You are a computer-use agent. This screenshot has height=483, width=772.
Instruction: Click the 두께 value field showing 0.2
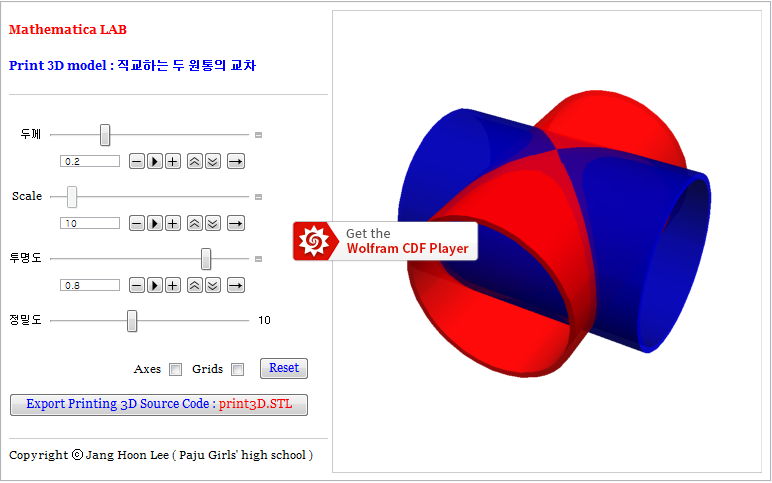coord(90,161)
